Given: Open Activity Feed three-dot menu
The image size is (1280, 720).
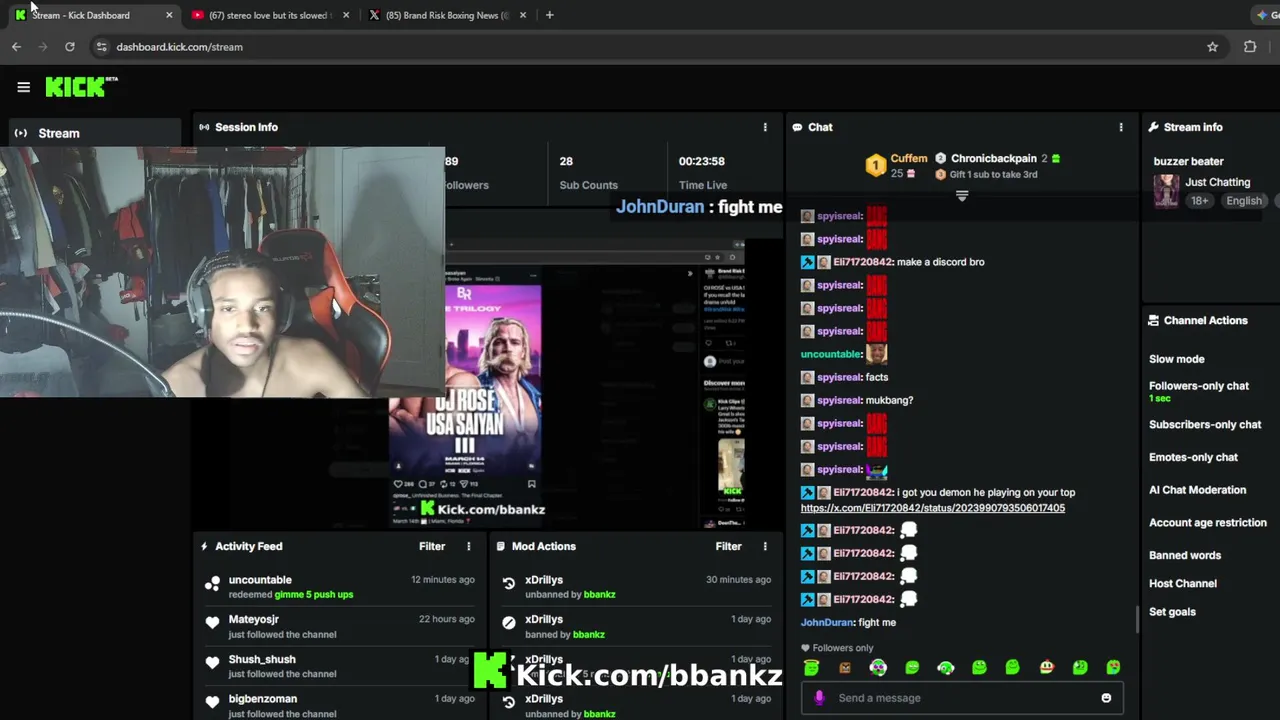Looking at the screenshot, I should coord(468,546).
